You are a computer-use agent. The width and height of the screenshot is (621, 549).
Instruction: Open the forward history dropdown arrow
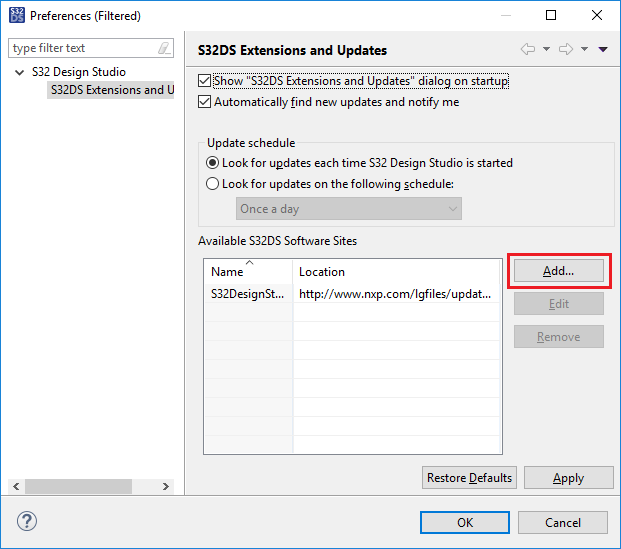pyautogui.click(x=584, y=49)
